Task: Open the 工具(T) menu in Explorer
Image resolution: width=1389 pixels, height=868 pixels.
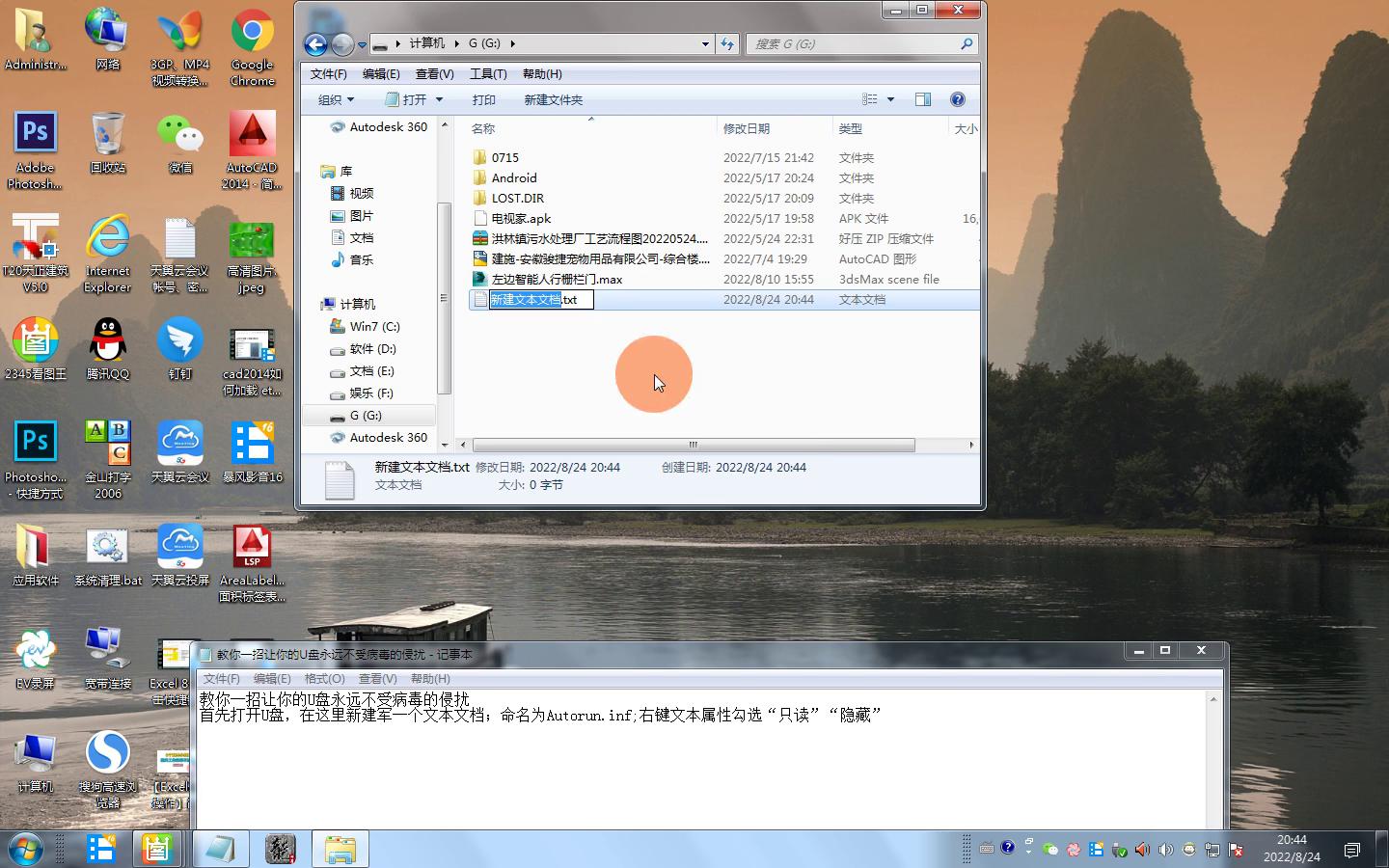Action: (x=488, y=74)
